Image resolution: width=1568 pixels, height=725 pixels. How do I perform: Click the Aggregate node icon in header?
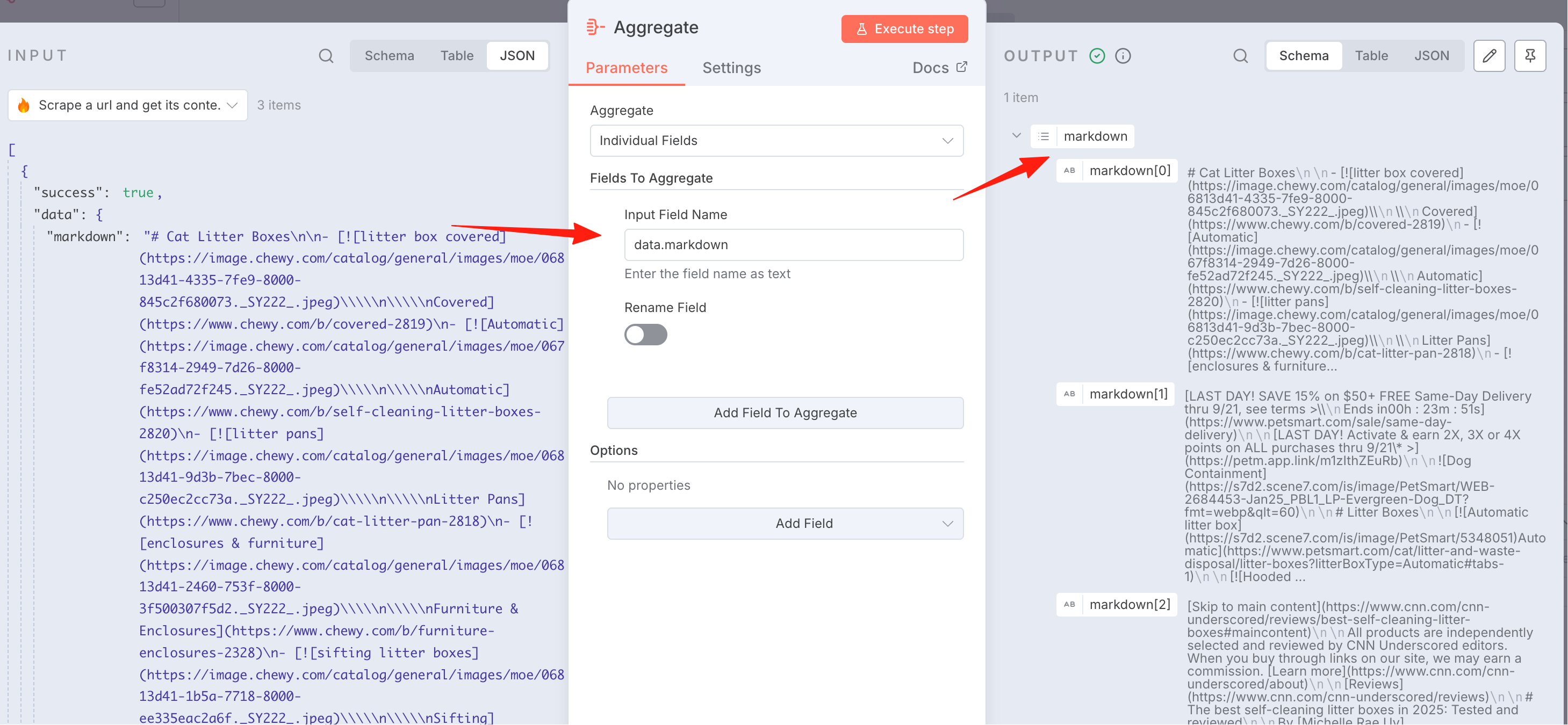point(594,27)
